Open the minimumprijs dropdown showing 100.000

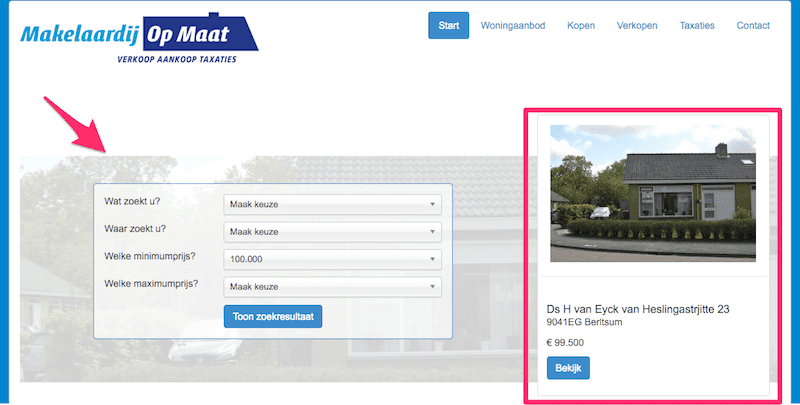coord(333,259)
